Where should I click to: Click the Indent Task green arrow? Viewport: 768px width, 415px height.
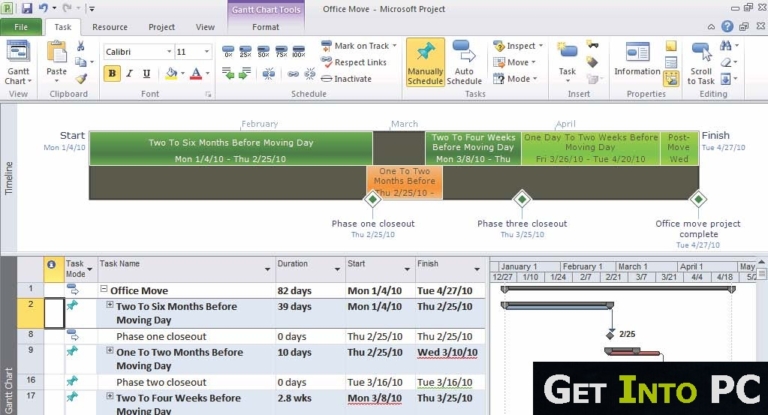click(245, 73)
